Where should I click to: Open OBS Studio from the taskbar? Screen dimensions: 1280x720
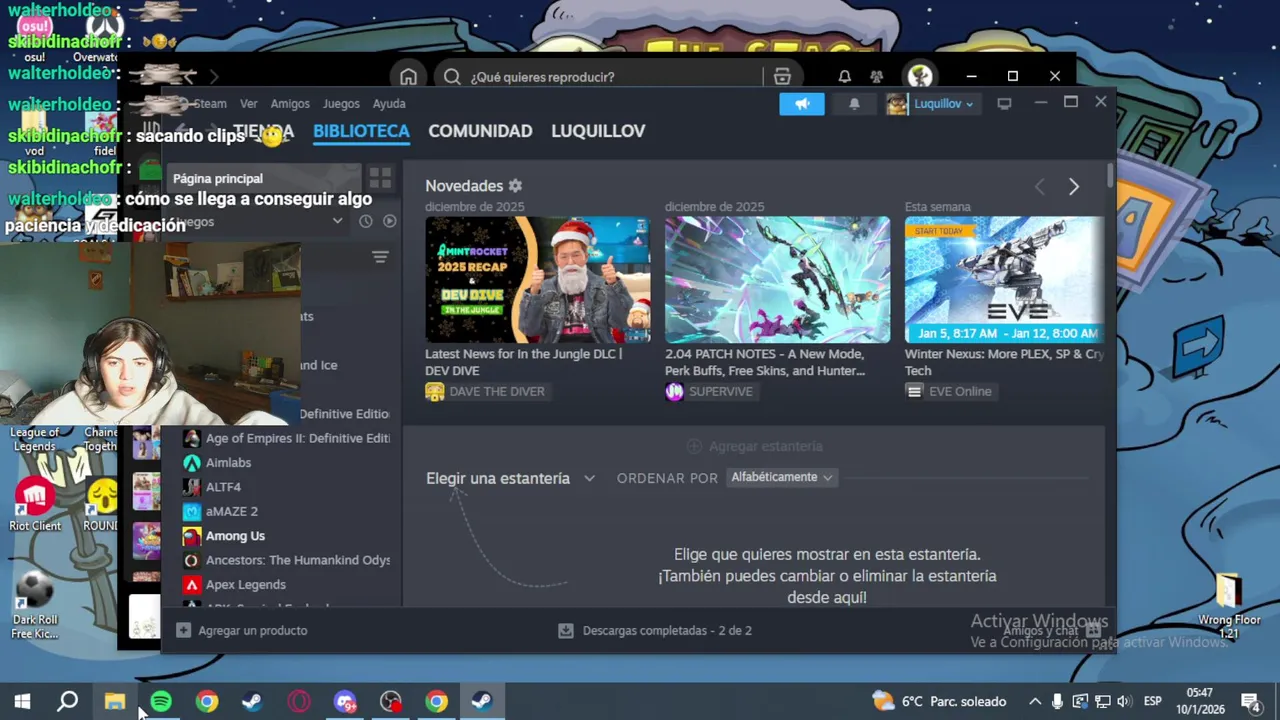pyautogui.click(x=390, y=702)
